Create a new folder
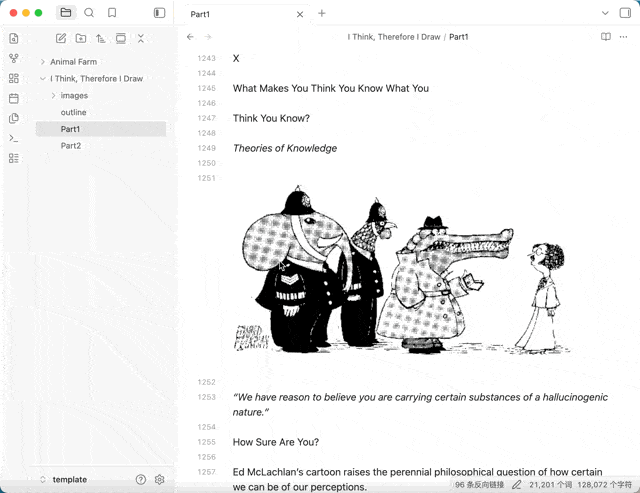This screenshot has width=640, height=493. point(81,38)
